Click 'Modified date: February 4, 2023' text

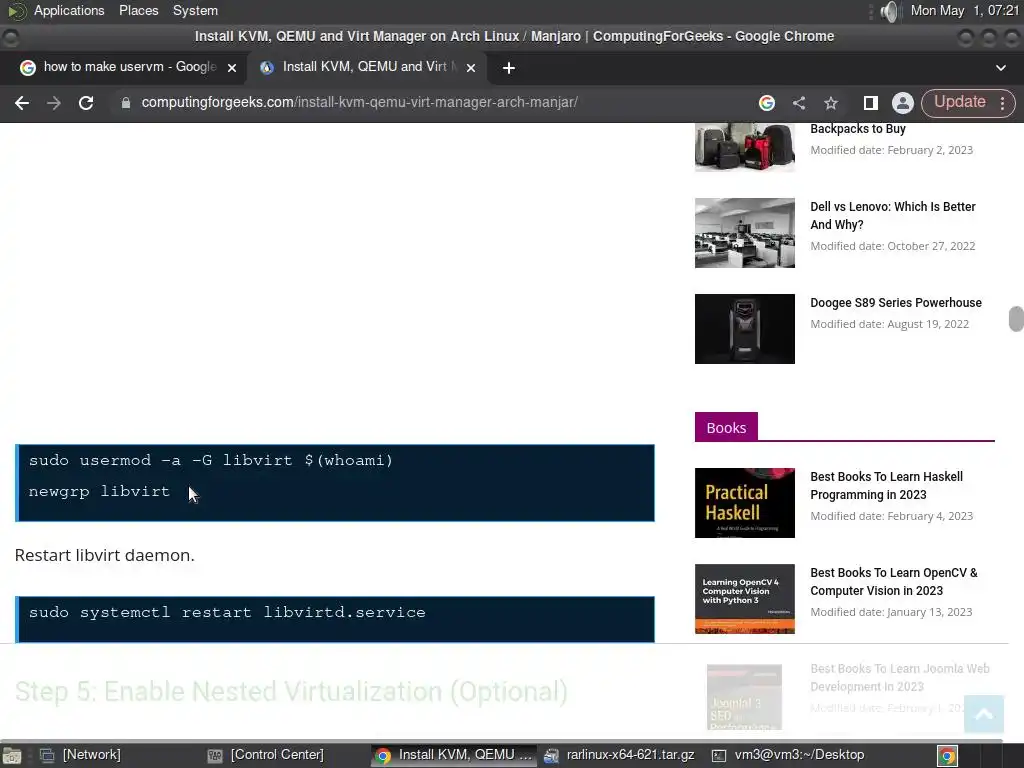pos(891,516)
